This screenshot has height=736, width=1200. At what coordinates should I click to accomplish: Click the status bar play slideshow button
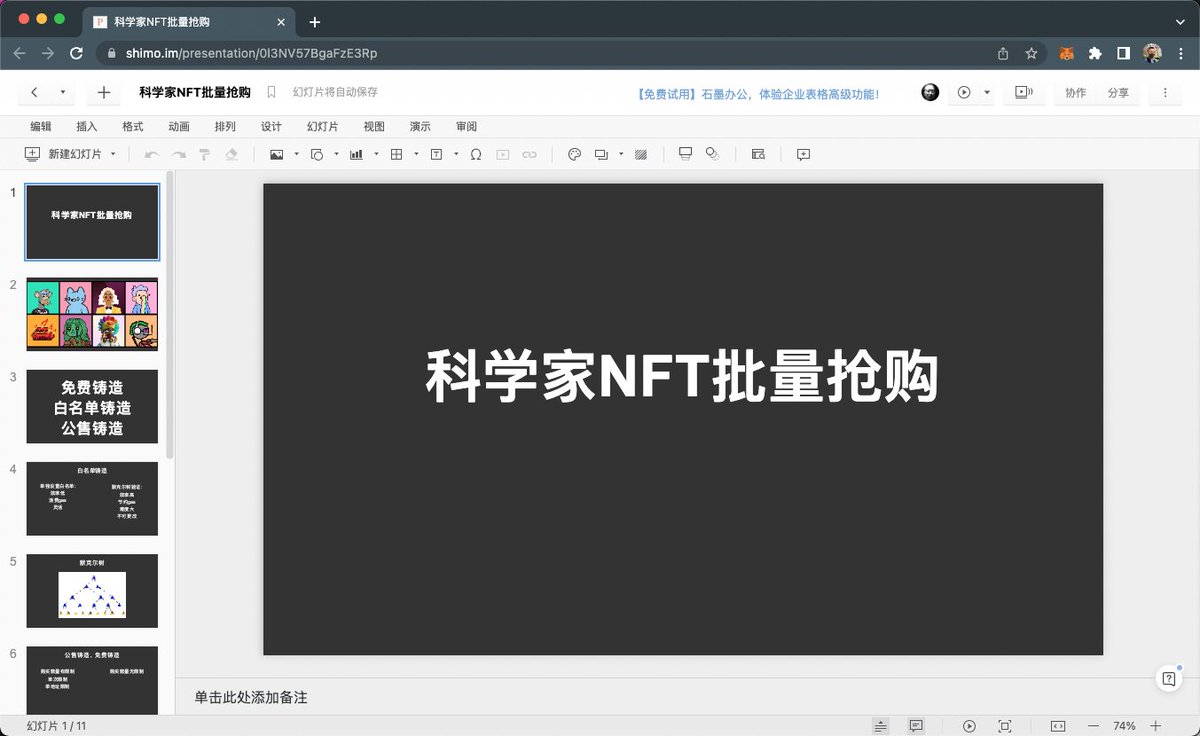(969, 725)
